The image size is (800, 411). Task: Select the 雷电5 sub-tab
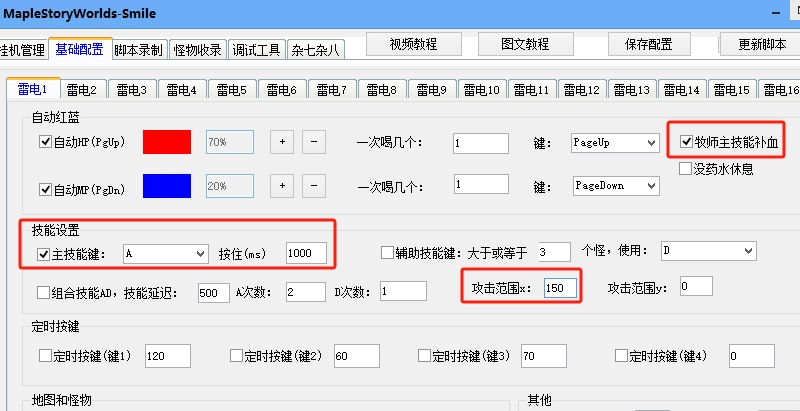pos(232,90)
